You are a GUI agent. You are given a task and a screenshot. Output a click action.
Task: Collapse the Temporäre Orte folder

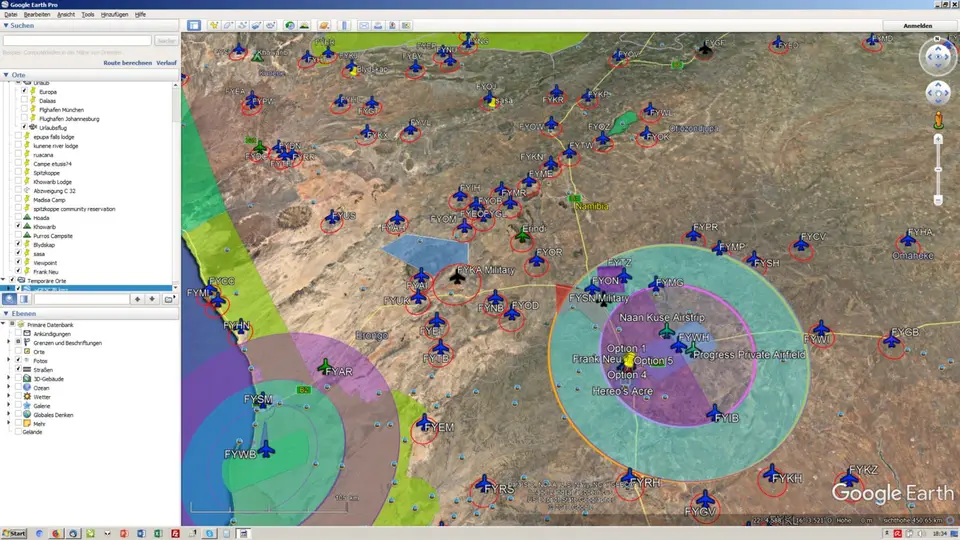(4, 280)
